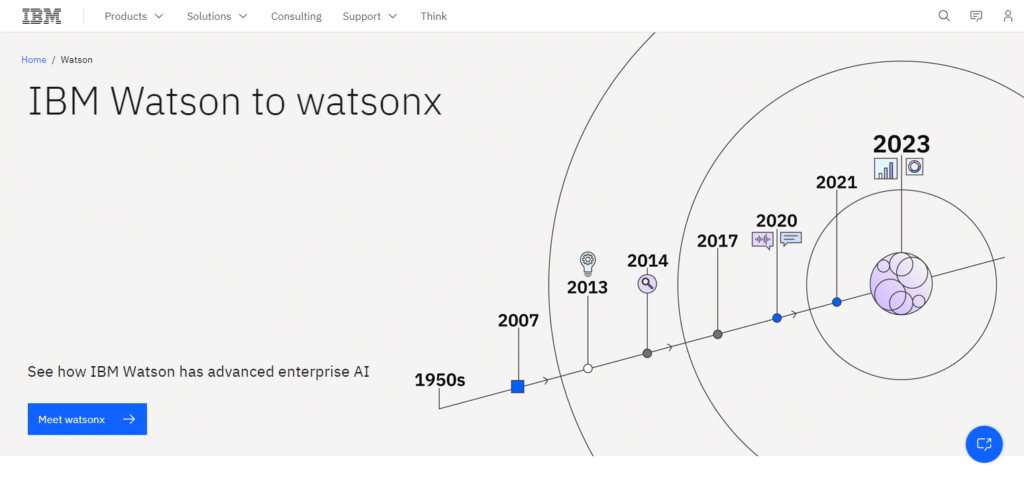Open the Think menu item
The height and width of the screenshot is (484, 1024).
pos(434,16)
